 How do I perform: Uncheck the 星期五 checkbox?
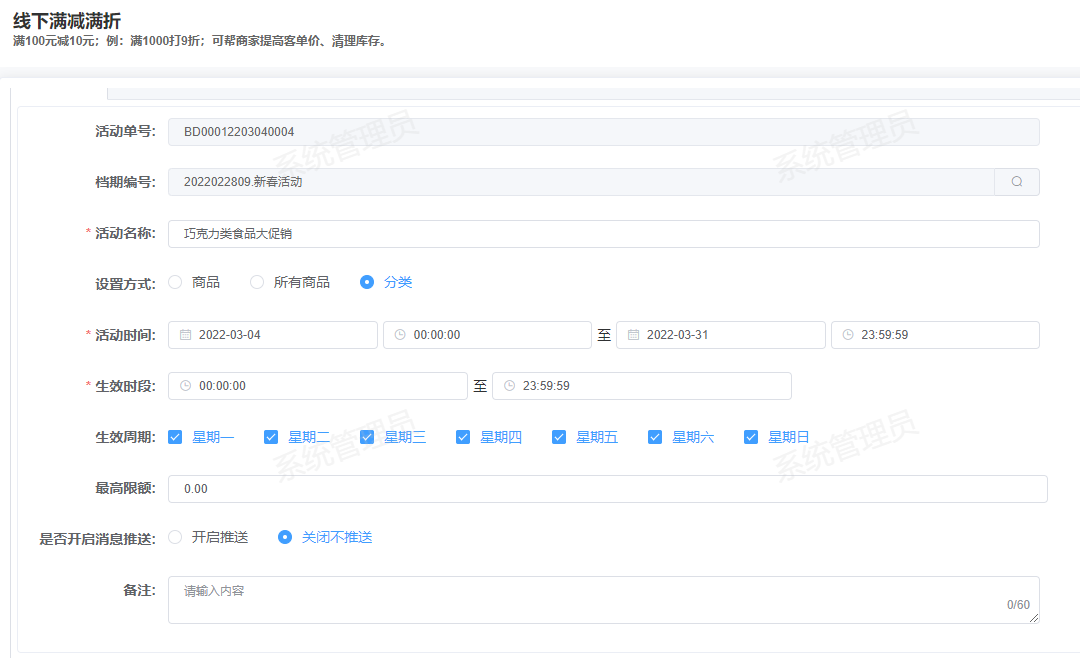pos(559,438)
